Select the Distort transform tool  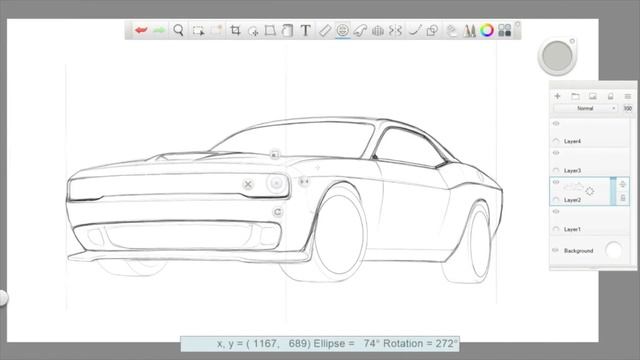pos(270,31)
